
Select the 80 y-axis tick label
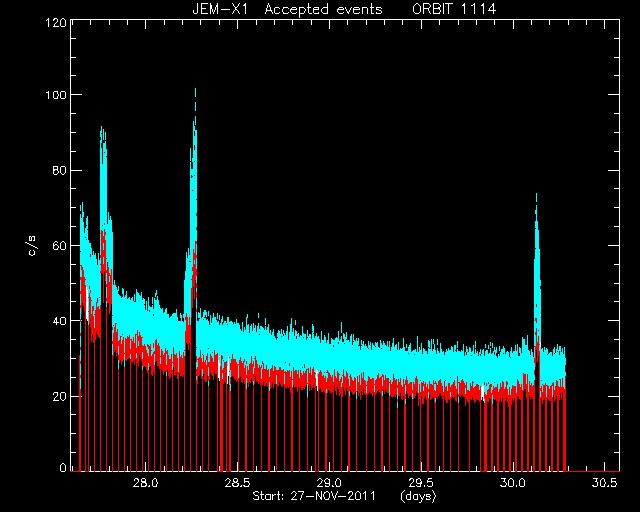(x=60, y=170)
